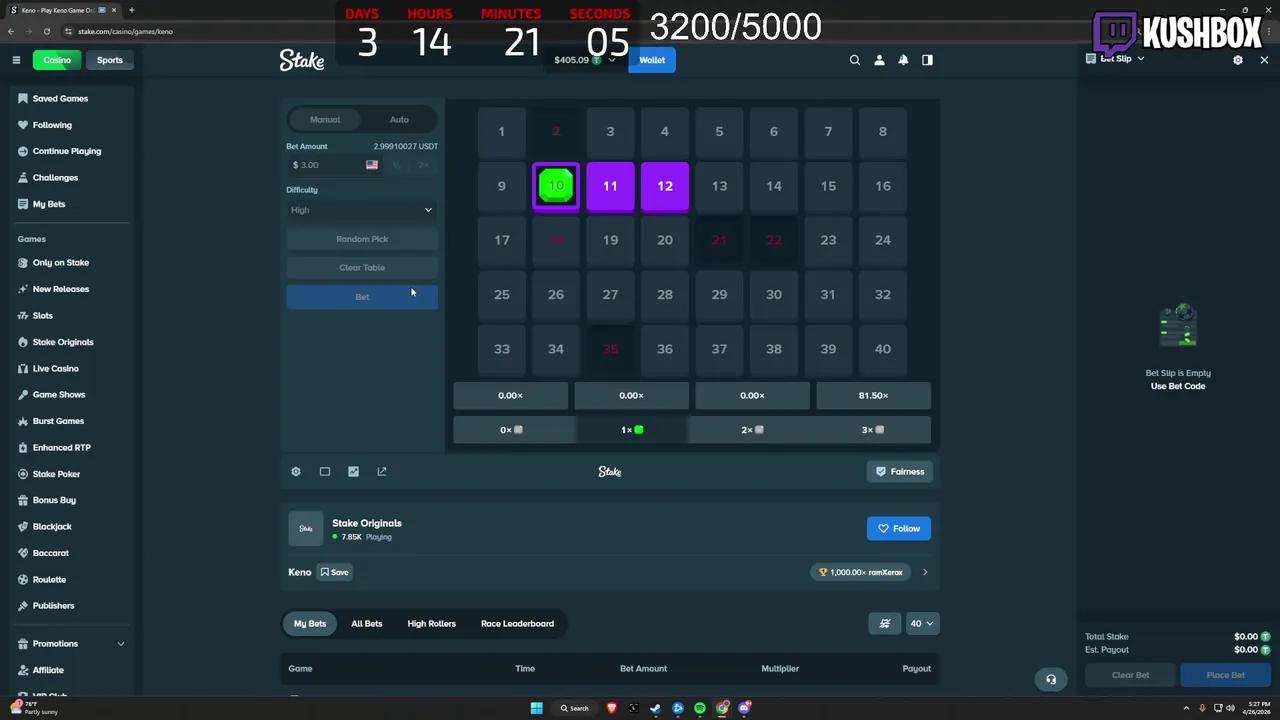Click the blue Bet button
The height and width of the screenshot is (720, 1280).
click(362, 297)
